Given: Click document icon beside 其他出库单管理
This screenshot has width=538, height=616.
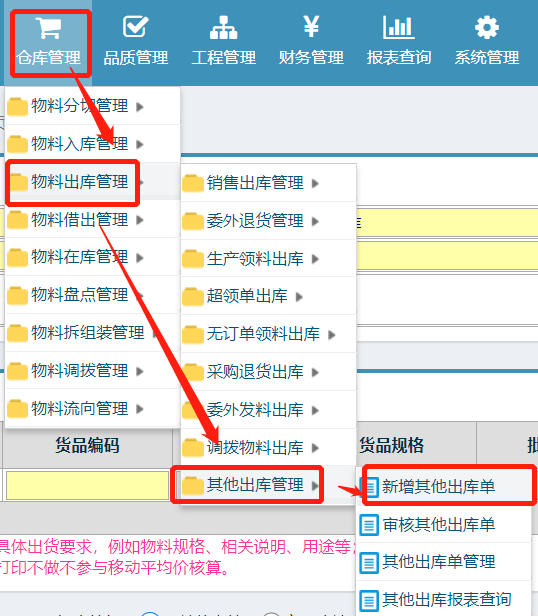Looking at the screenshot, I should 369,563.
